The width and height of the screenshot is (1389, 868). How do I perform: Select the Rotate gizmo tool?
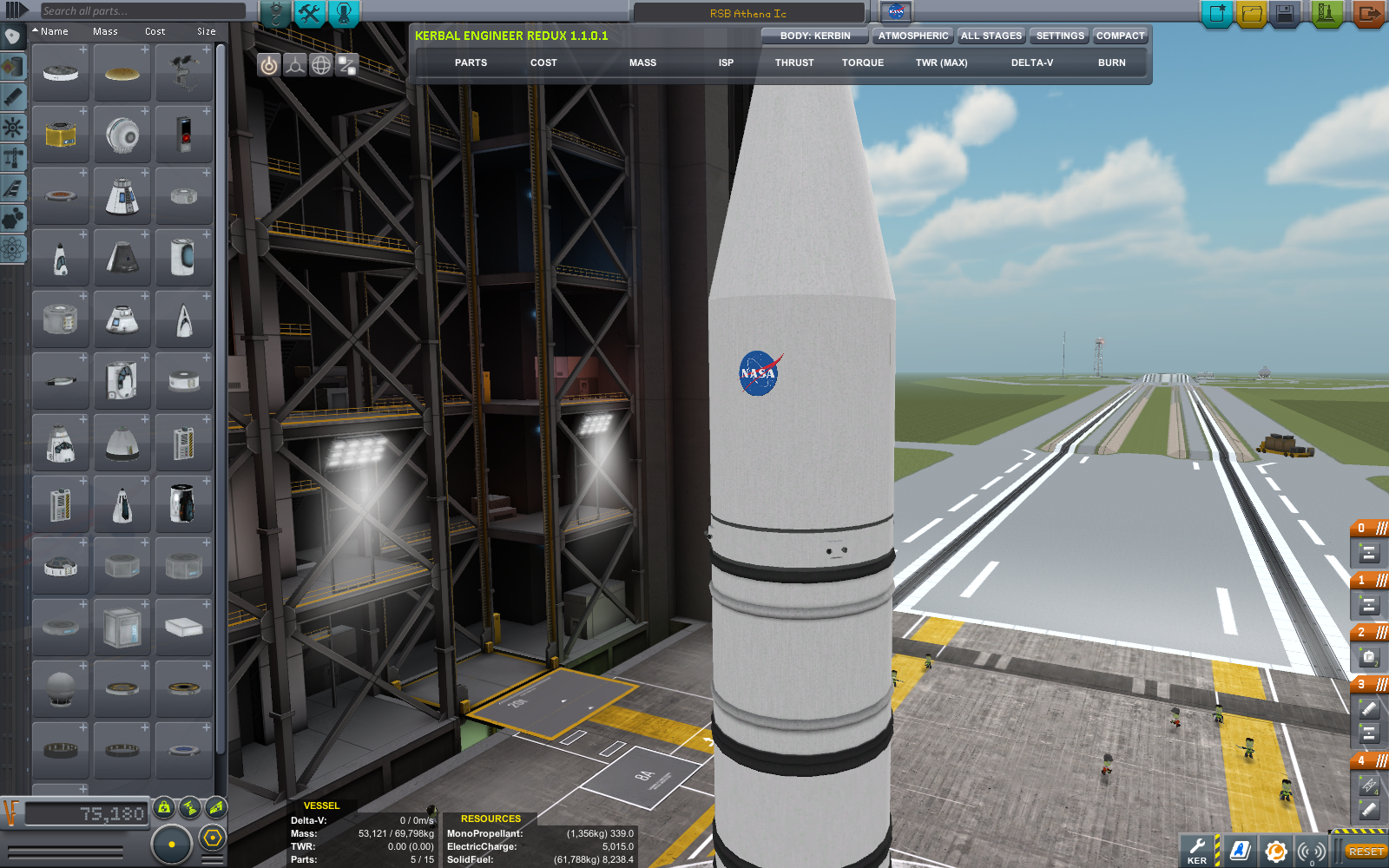point(321,65)
